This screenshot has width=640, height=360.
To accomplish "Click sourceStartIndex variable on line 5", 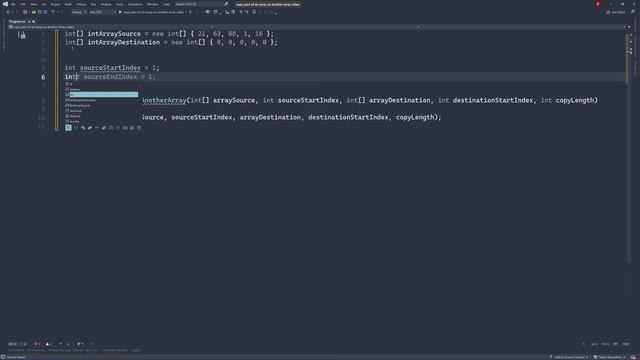I will tap(110, 68).
